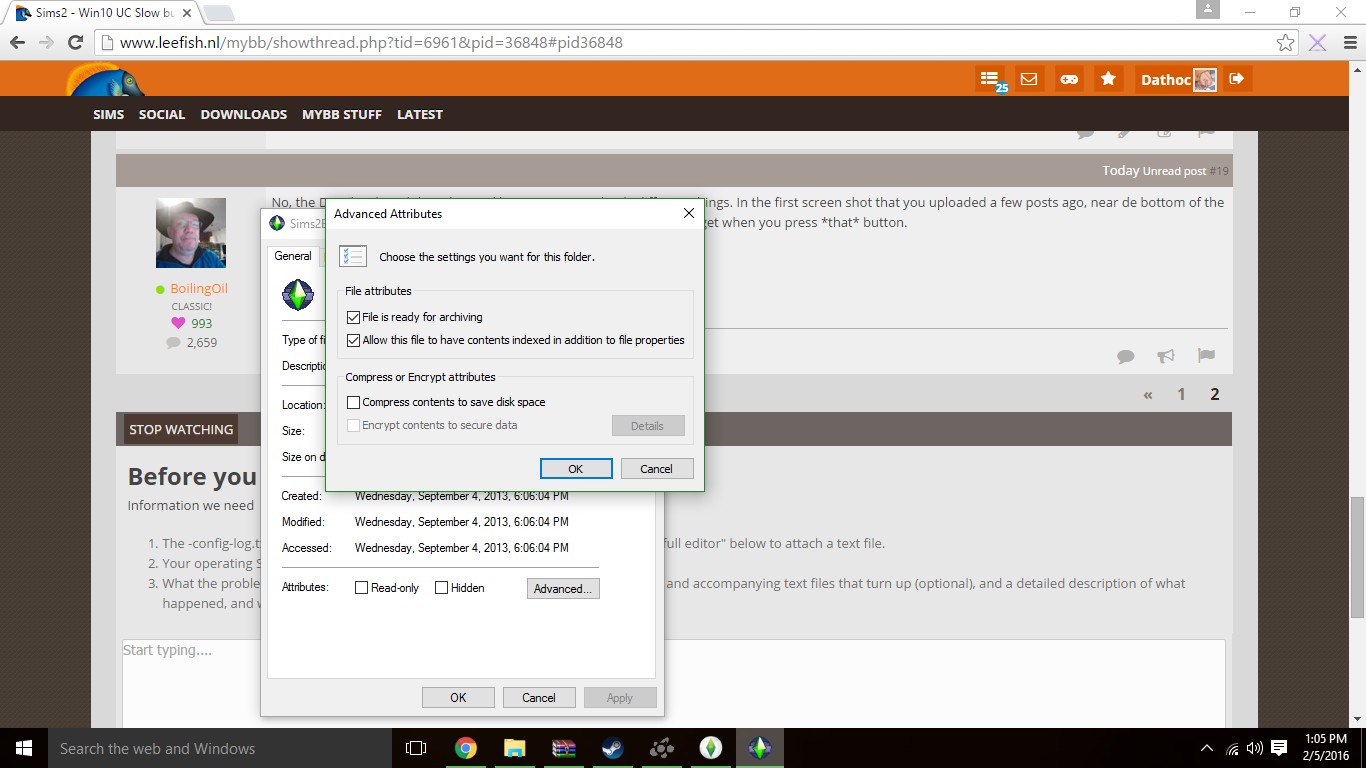Open private messages envelope icon
Viewport: 1366px width, 768px height.
[1029, 79]
